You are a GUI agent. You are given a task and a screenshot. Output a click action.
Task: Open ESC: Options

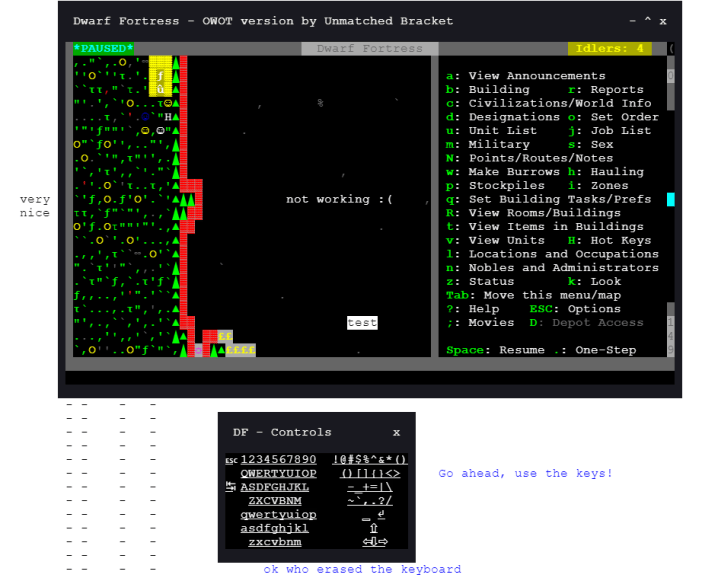575,309
